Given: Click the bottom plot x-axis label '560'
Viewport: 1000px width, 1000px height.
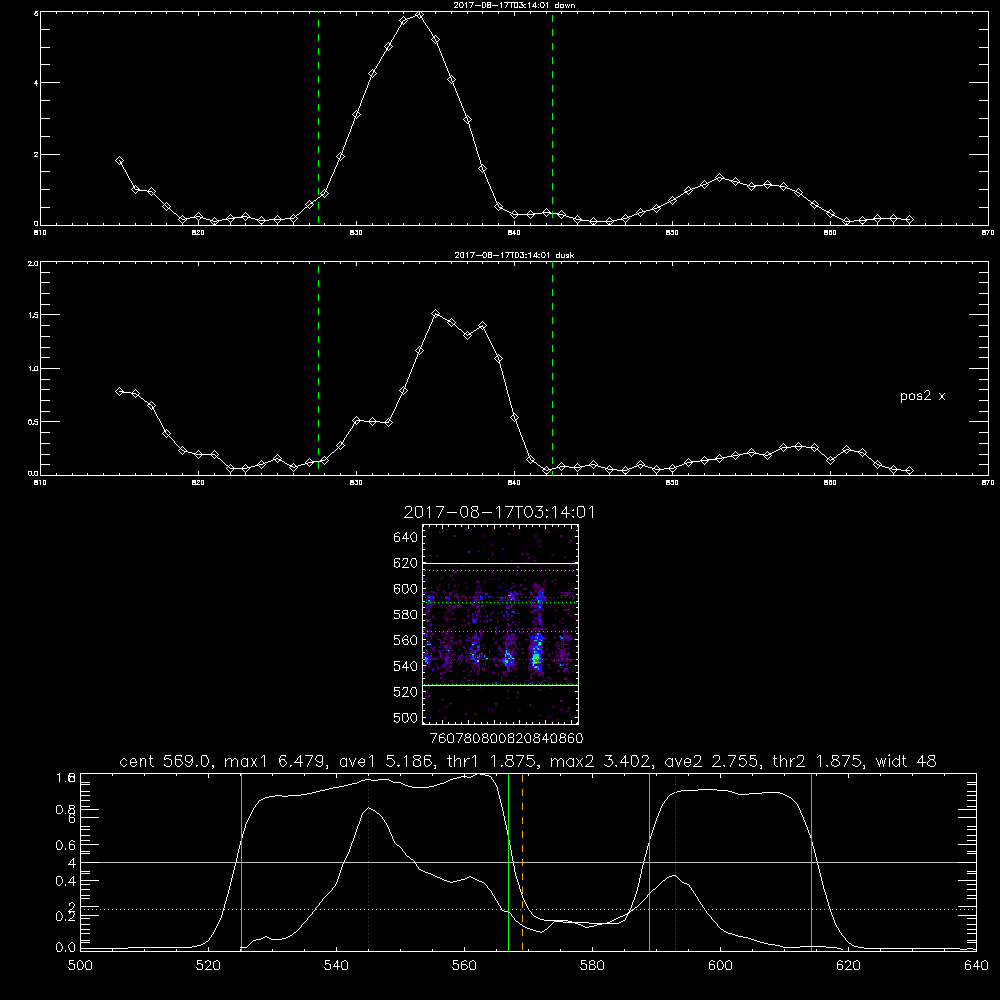Looking at the screenshot, I should coord(464,966).
